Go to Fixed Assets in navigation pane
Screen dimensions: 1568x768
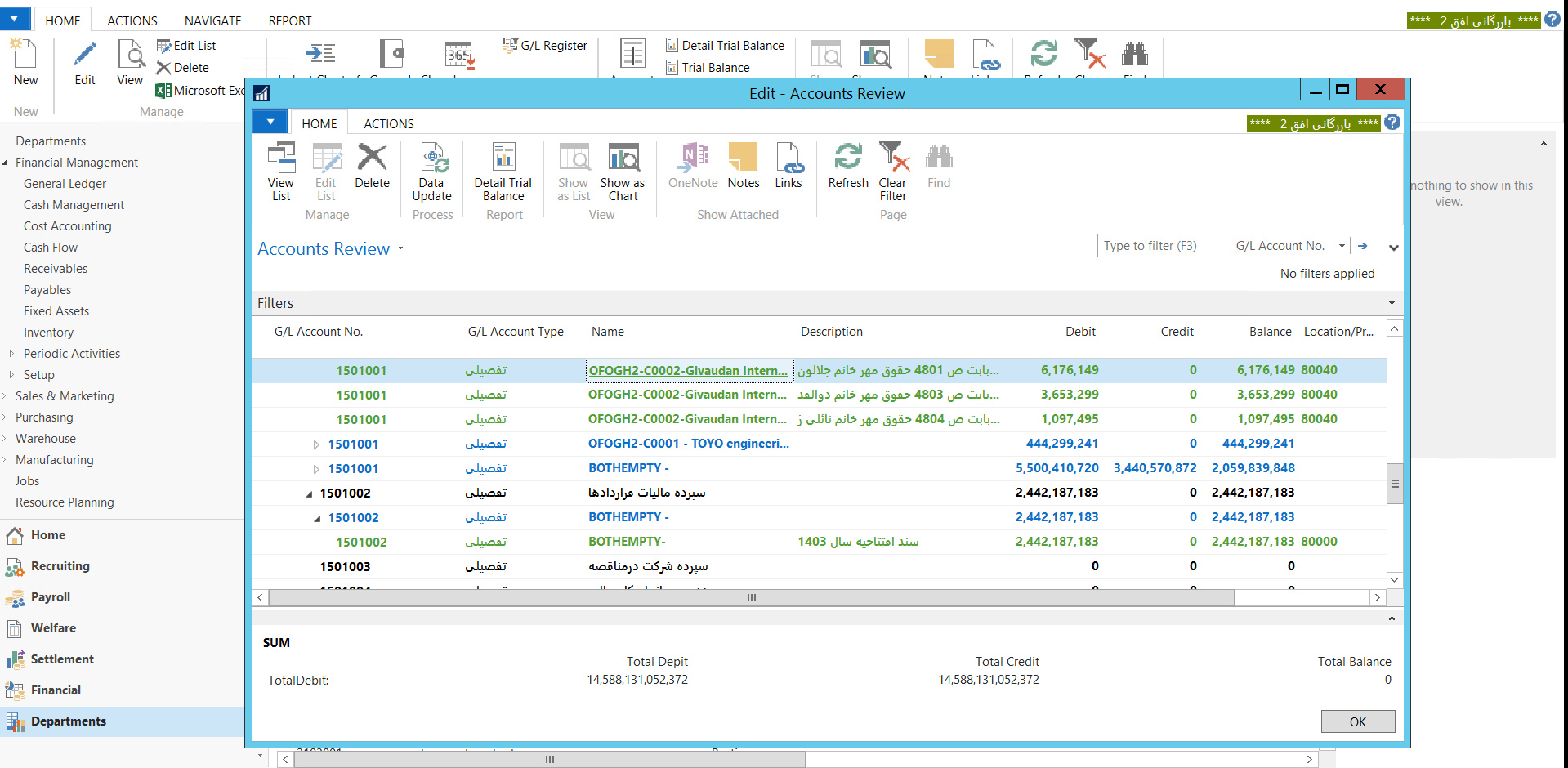tap(56, 311)
